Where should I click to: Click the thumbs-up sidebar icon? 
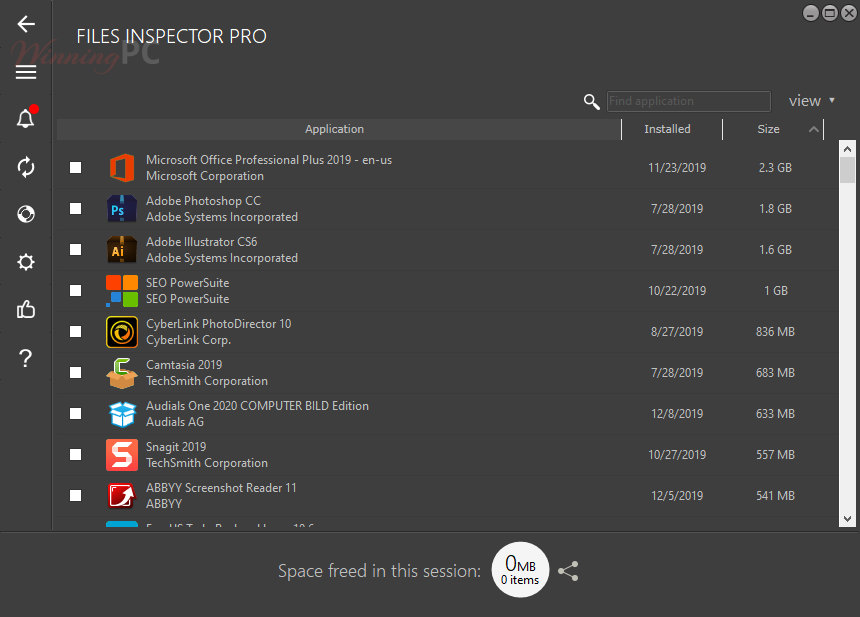26,309
